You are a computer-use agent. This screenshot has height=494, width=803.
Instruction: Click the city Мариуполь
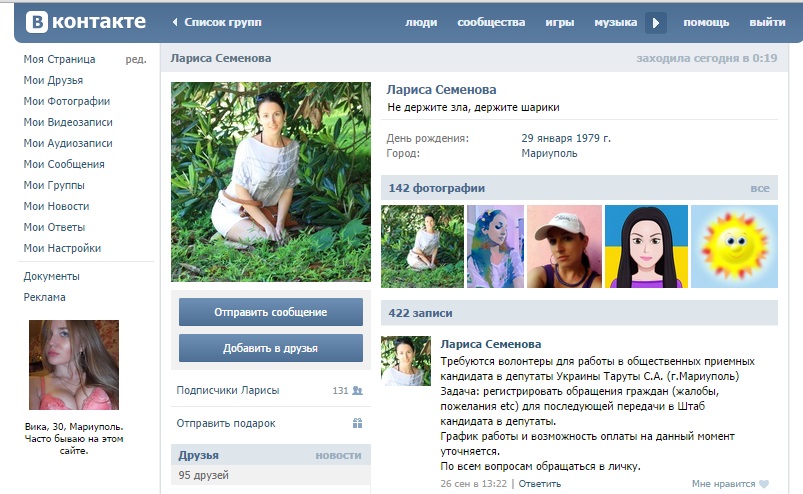point(549,153)
